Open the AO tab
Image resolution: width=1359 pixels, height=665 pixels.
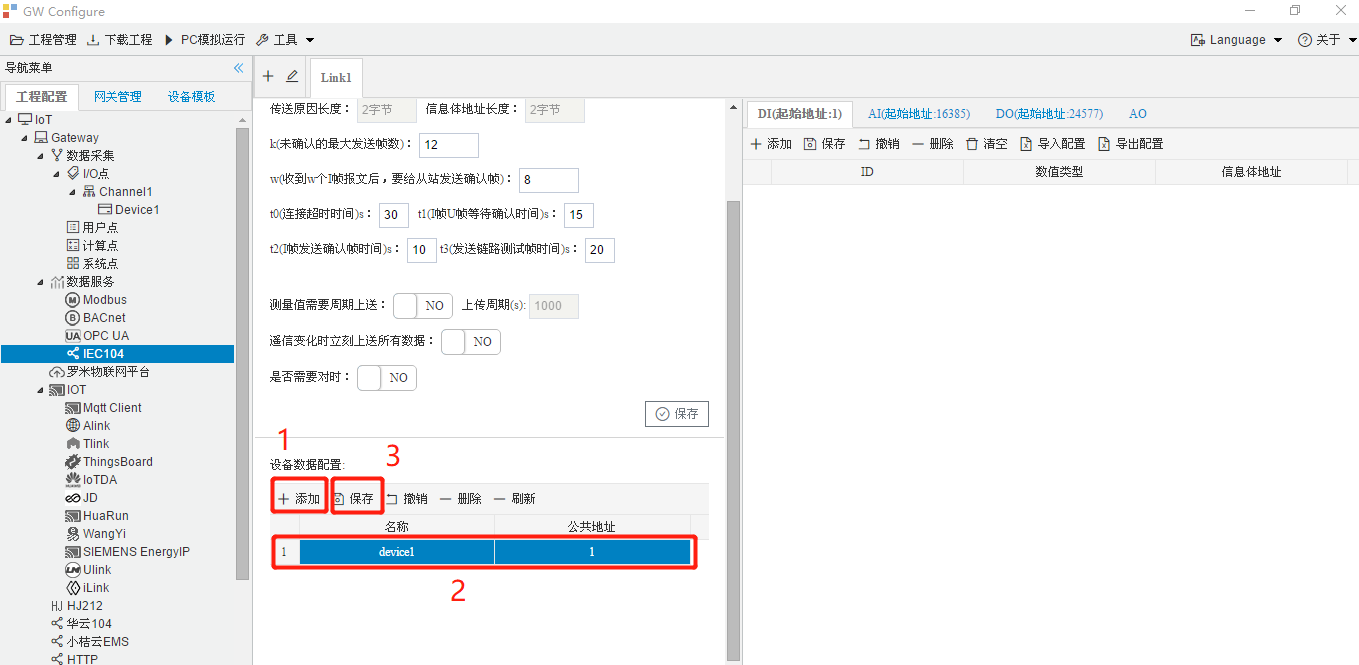(x=1138, y=114)
